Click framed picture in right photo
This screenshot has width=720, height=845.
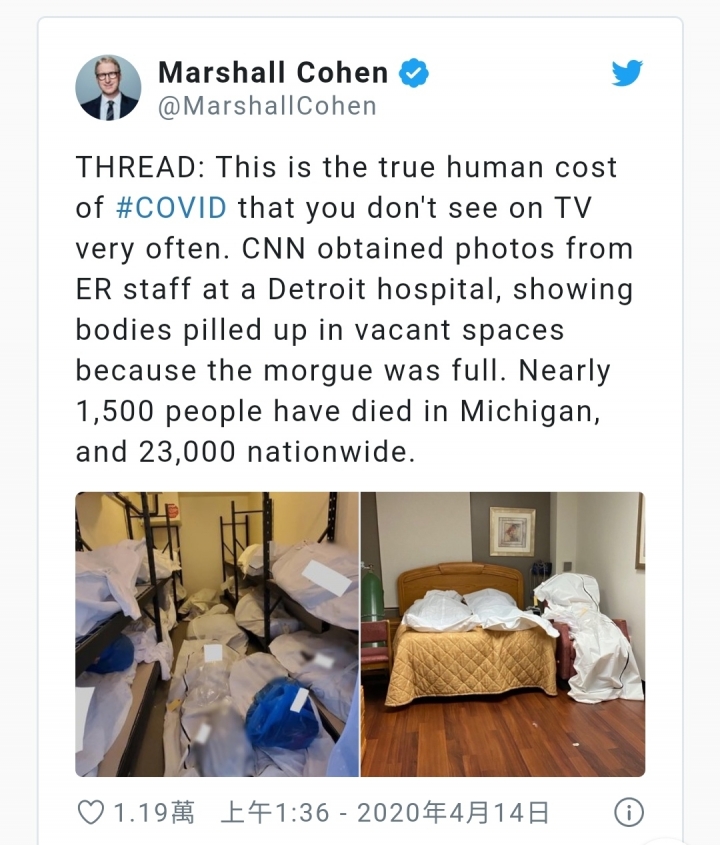click(512, 531)
